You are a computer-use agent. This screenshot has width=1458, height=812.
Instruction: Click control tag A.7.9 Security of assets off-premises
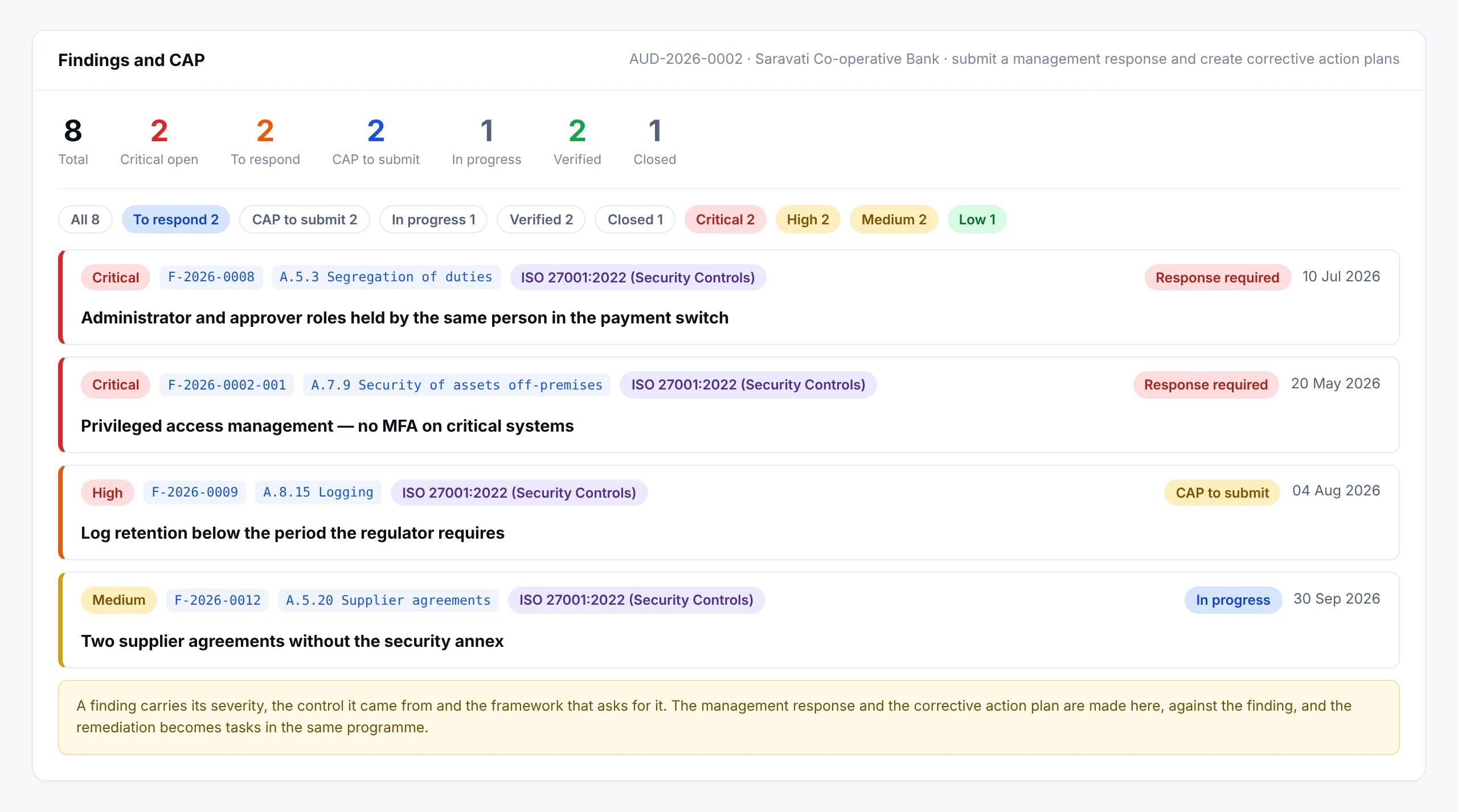[456, 385]
